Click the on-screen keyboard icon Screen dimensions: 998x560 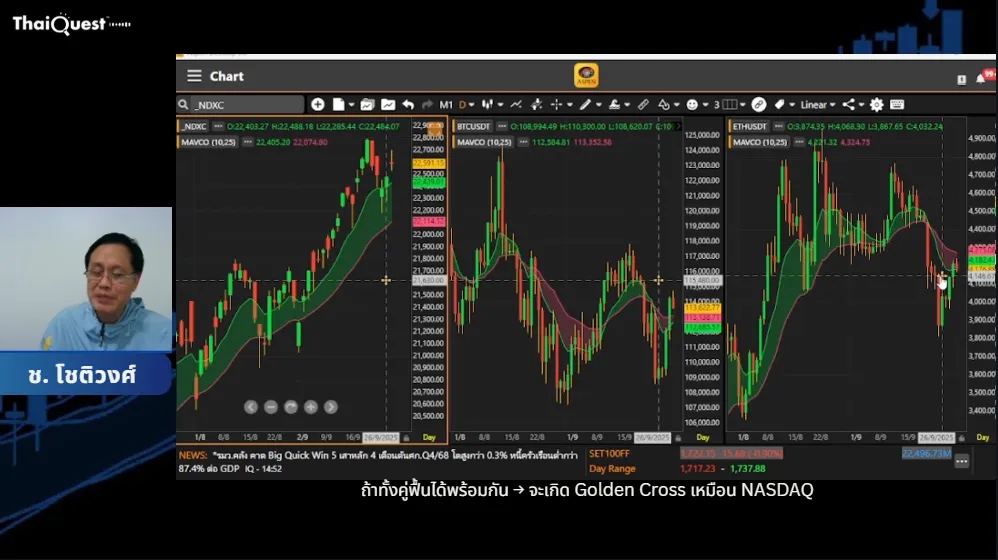click(897, 104)
